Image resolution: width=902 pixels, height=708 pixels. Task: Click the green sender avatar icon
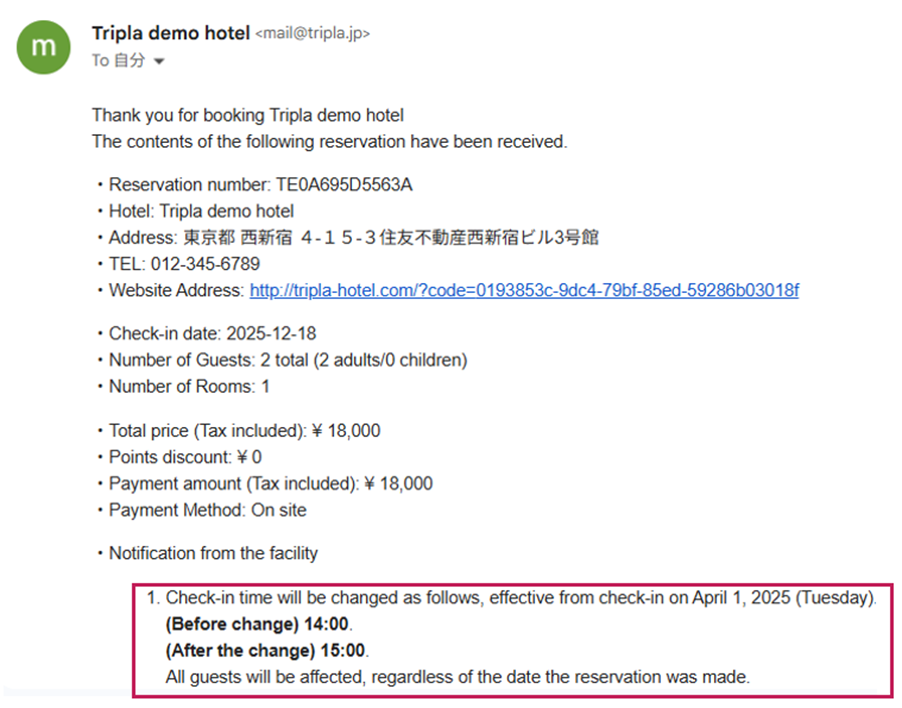pyautogui.click(x=44, y=47)
